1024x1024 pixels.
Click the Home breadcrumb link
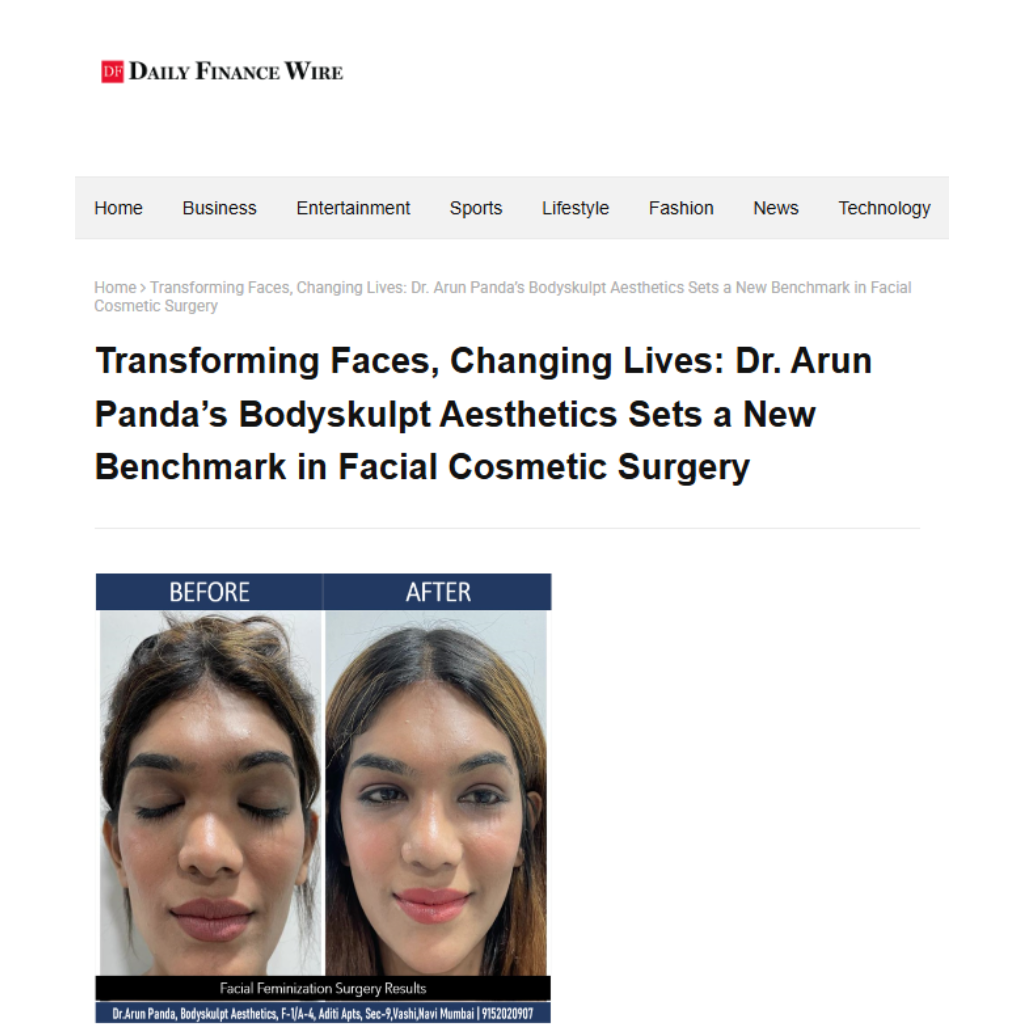pyautogui.click(x=115, y=287)
